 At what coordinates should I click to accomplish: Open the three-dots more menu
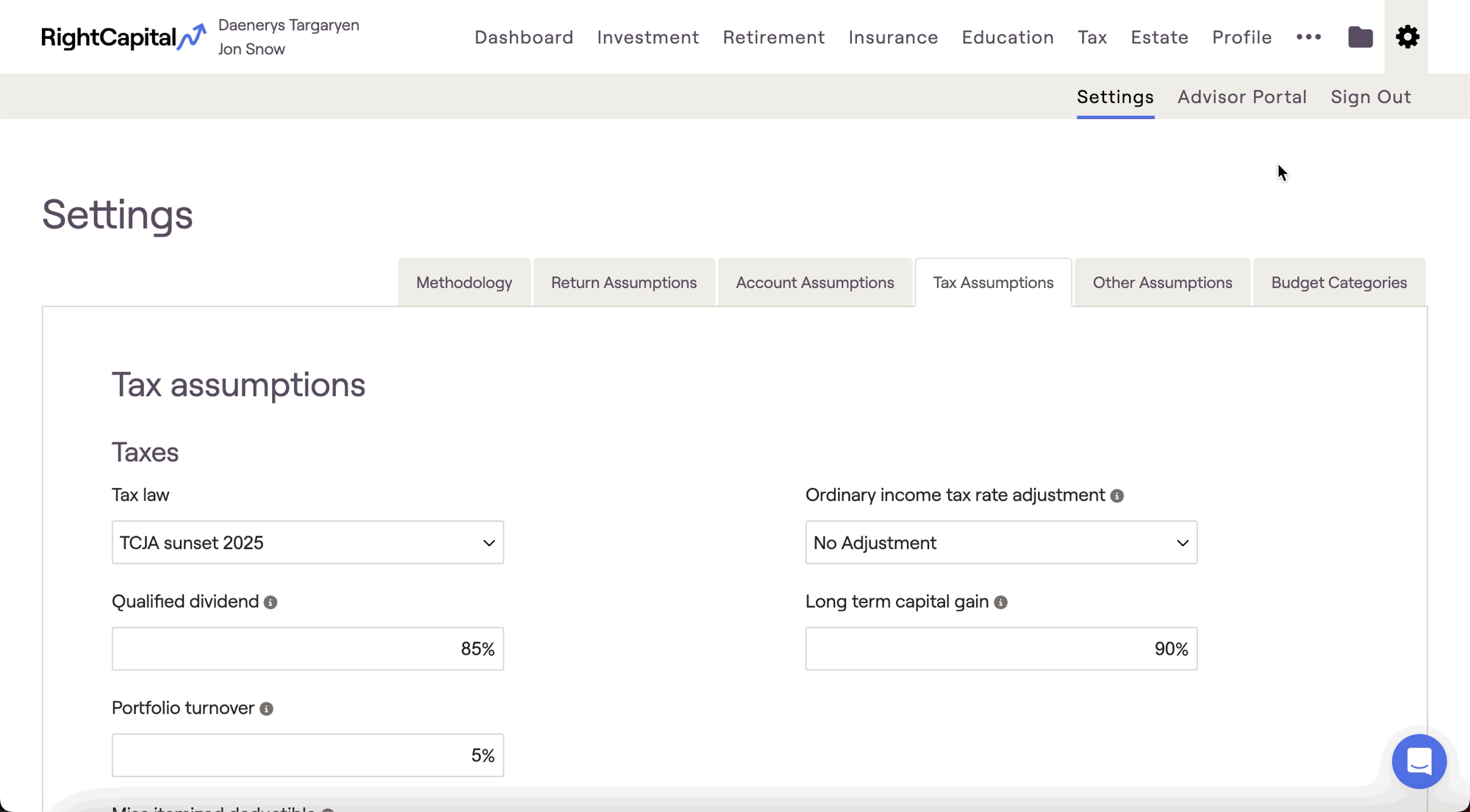[1308, 37]
